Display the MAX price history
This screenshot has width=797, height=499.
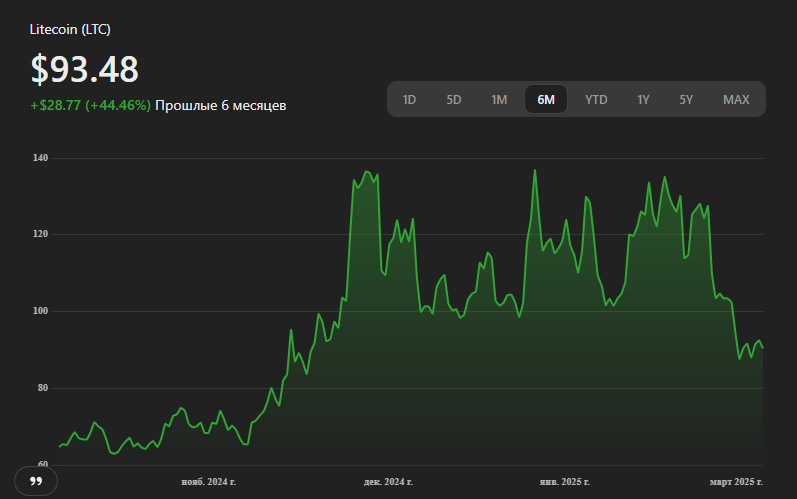pyautogui.click(x=736, y=100)
